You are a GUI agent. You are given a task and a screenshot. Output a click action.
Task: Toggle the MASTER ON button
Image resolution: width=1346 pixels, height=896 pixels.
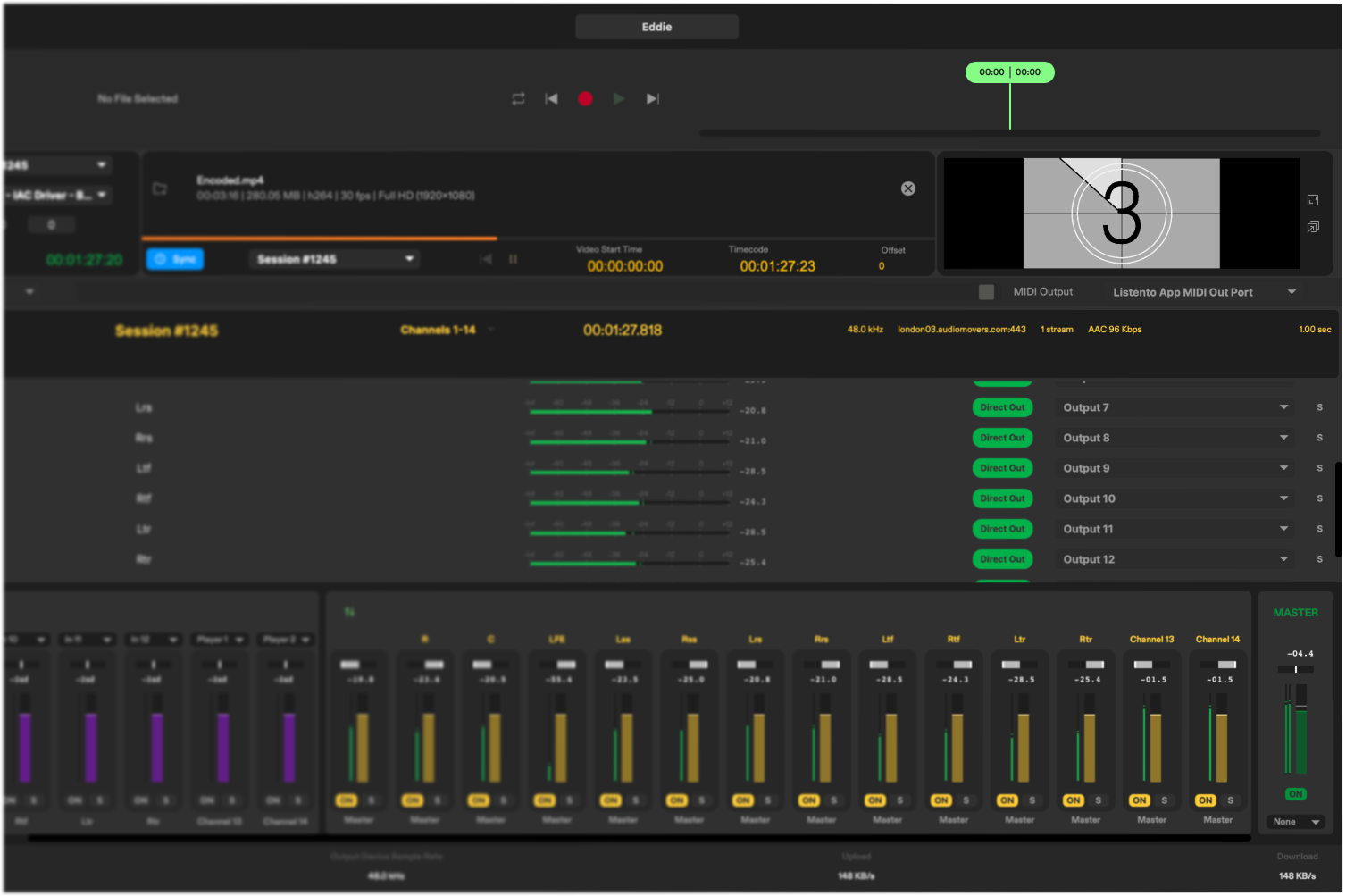1295,794
